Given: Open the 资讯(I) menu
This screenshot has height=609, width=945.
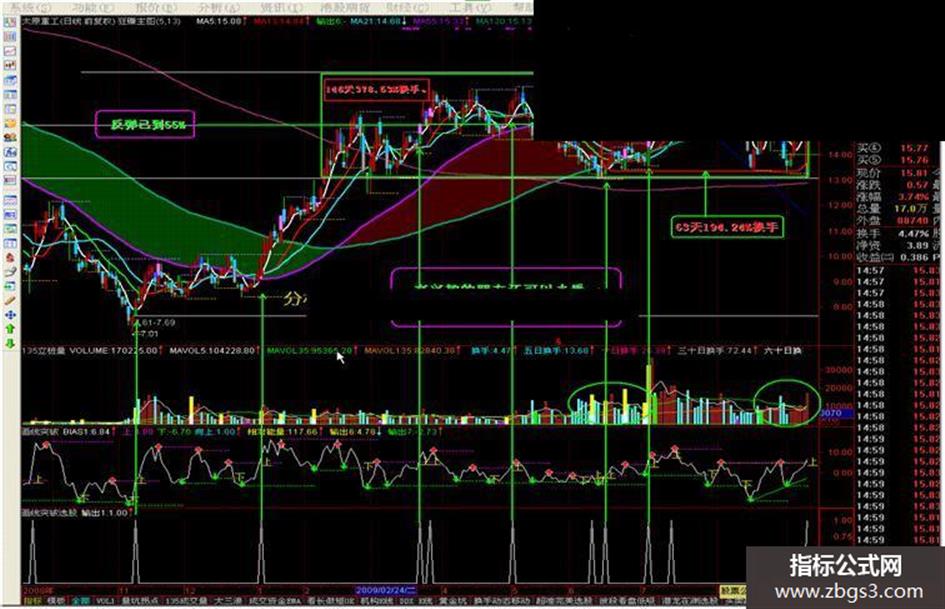Looking at the screenshot, I should pyautogui.click(x=281, y=7).
